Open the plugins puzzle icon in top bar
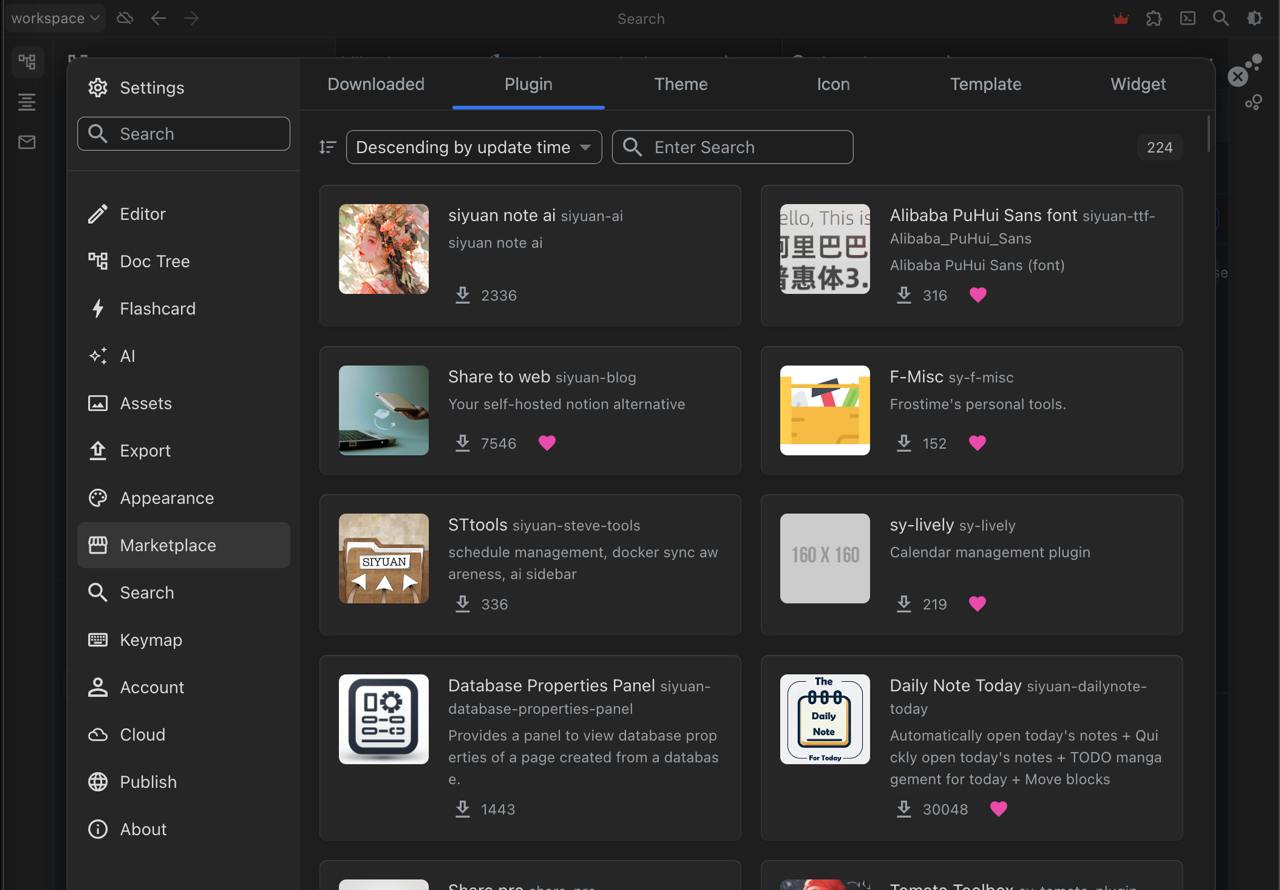The width and height of the screenshot is (1280, 890). [x=1154, y=18]
